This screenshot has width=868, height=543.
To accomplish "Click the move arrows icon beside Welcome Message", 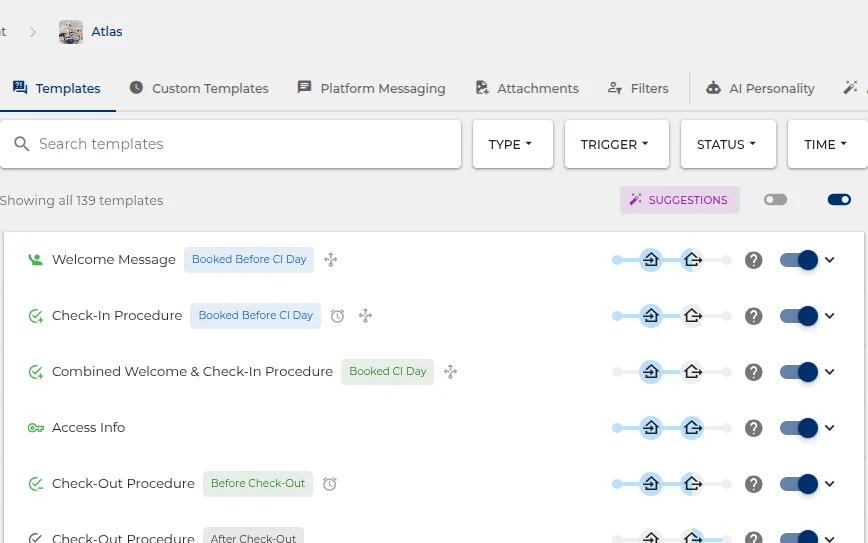I will 330,260.
